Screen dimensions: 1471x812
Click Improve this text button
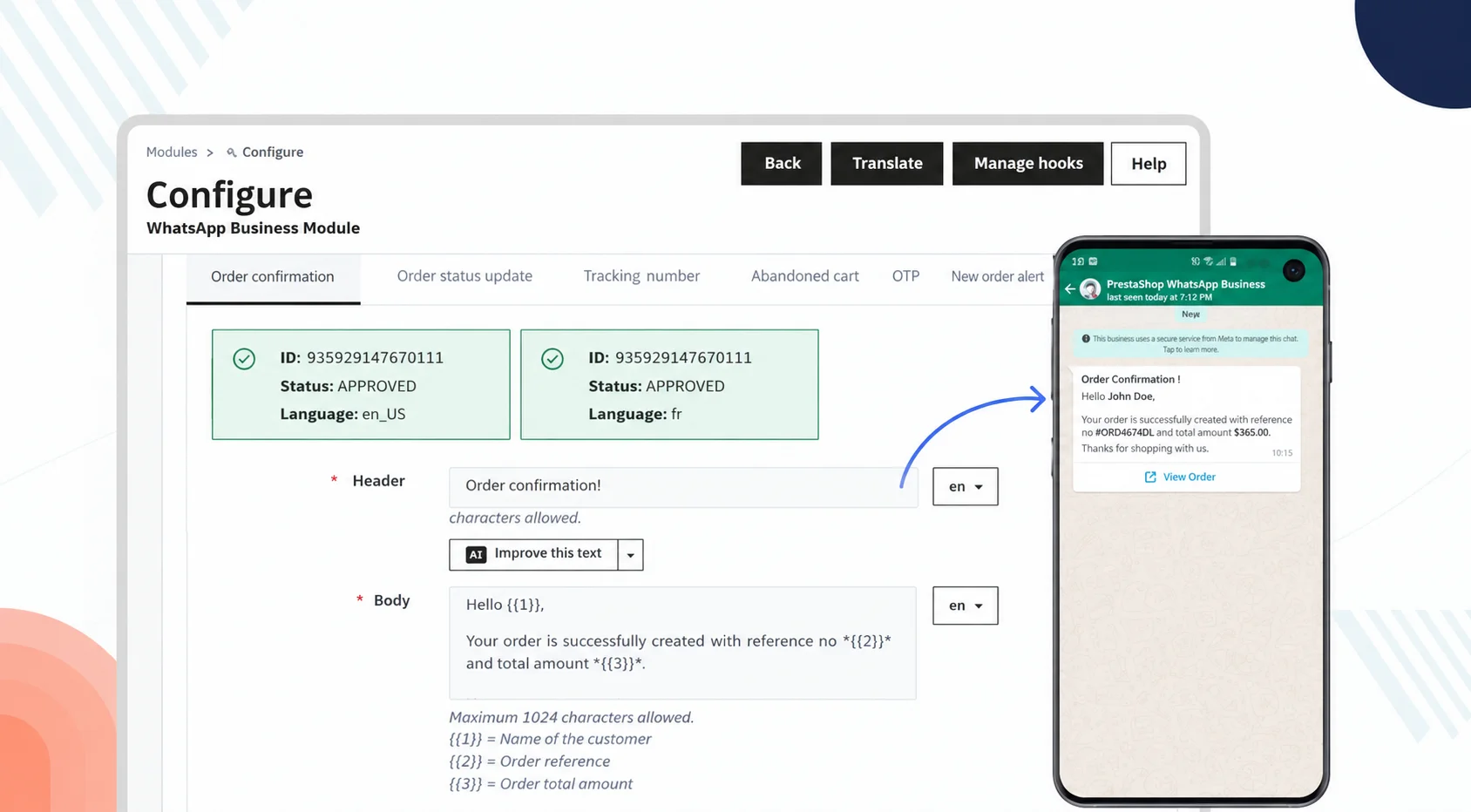[533, 554]
